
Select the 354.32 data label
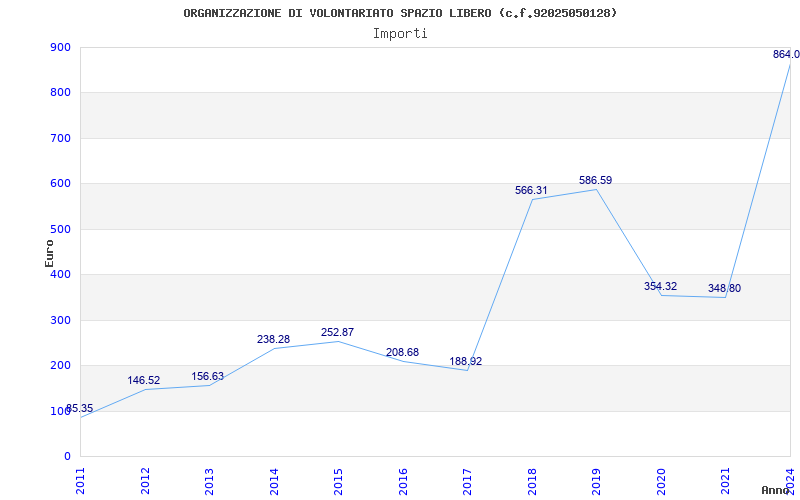click(x=660, y=286)
